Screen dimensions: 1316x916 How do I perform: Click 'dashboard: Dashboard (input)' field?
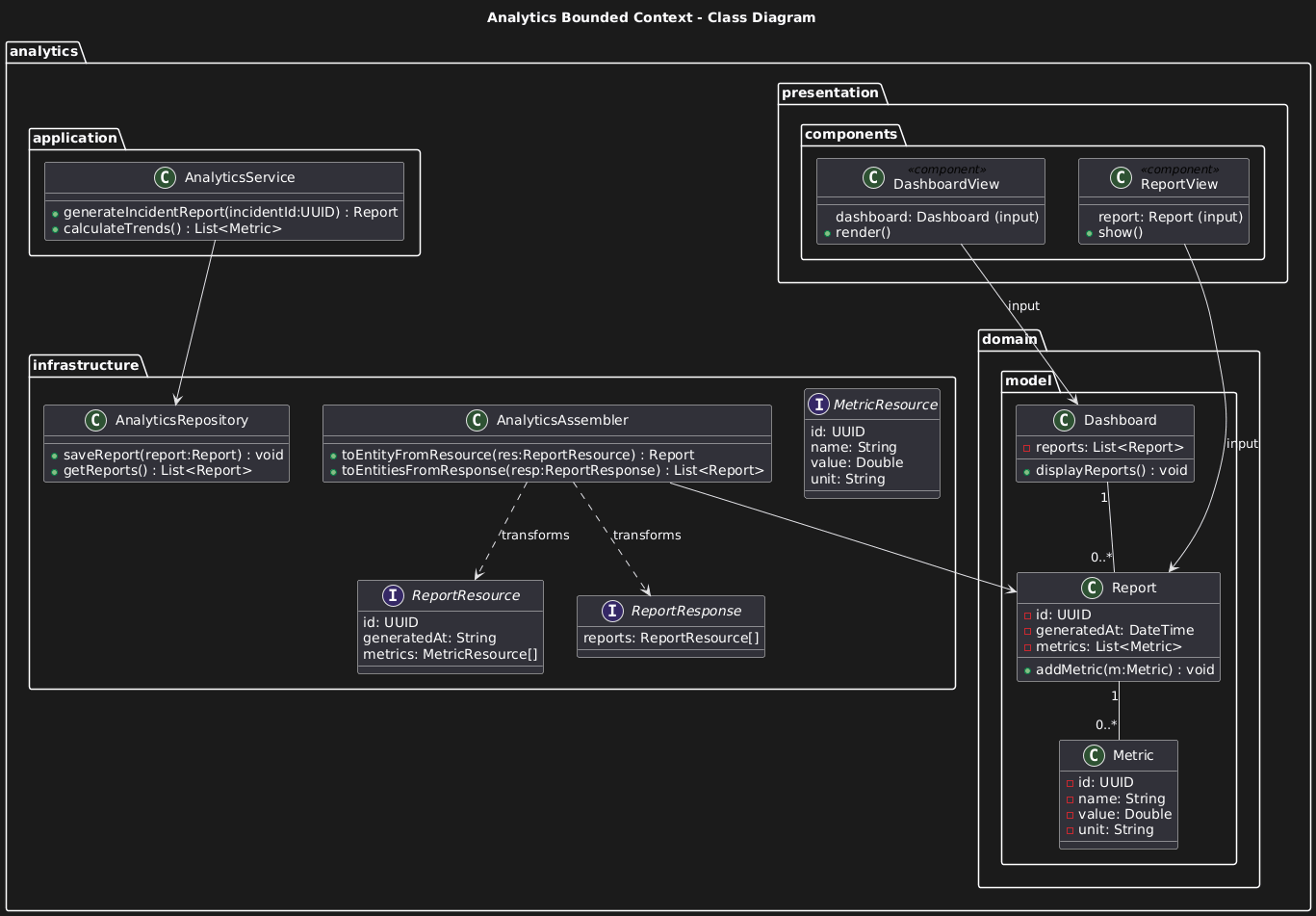point(937,217)
